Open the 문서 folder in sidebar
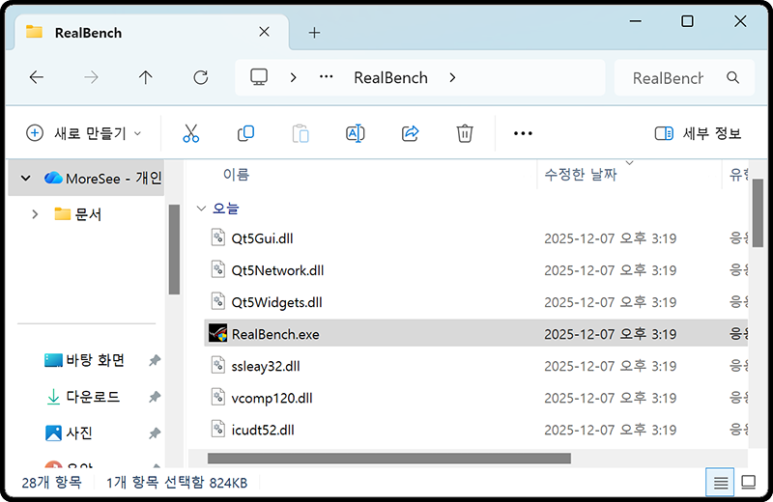 pos(78,214)
